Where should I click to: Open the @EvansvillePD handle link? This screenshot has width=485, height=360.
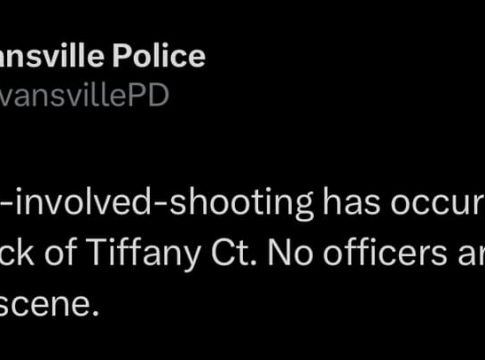[x=84, y=95]
